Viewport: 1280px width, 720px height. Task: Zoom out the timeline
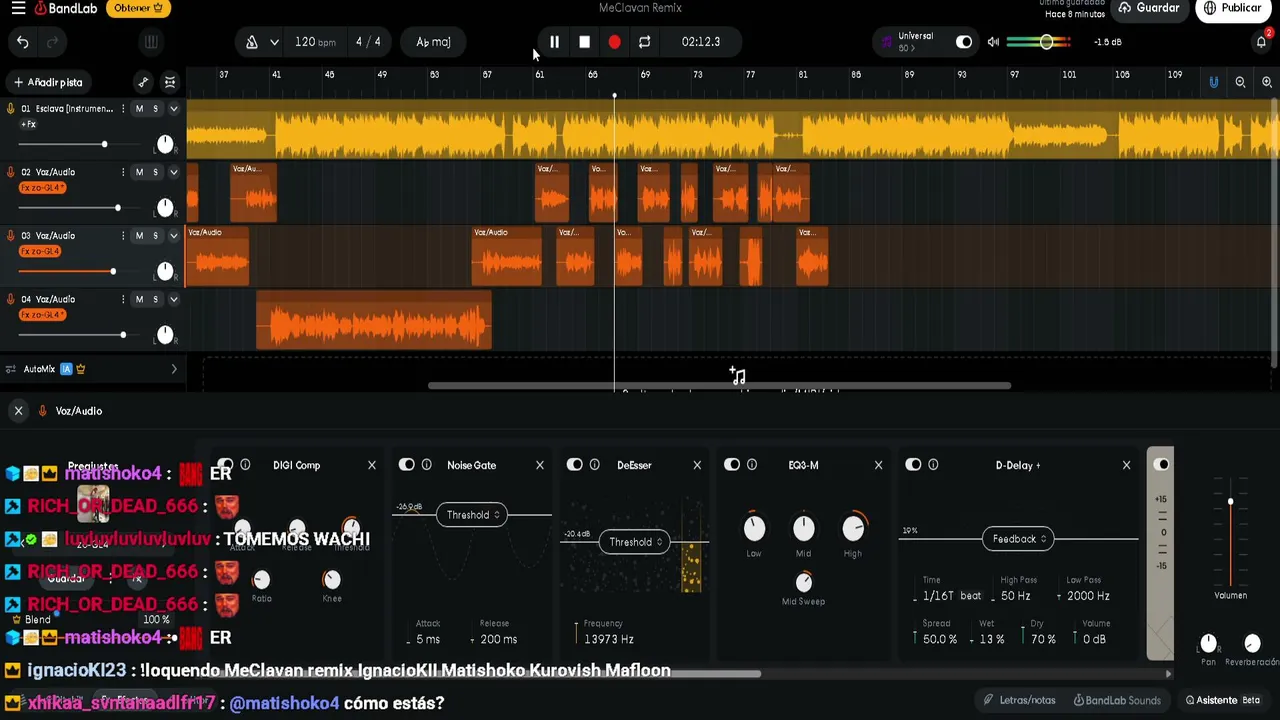click(x=1240, y=82)
